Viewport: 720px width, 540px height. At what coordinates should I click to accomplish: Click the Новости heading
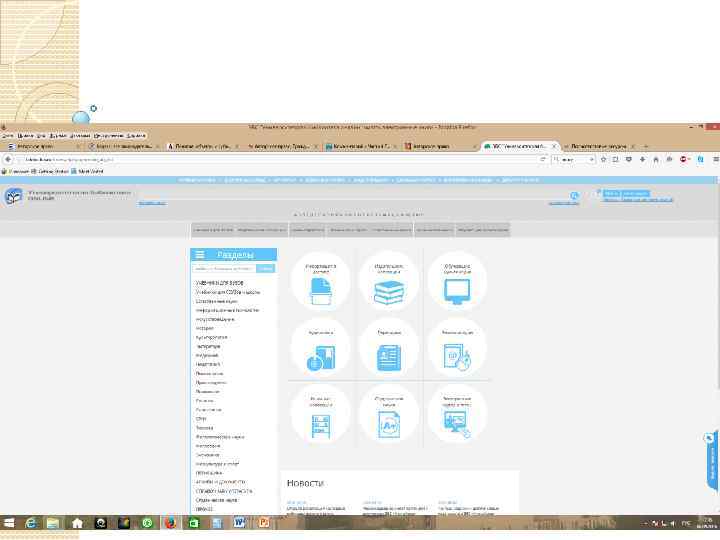pyautogui.click(x=305, y=483)
